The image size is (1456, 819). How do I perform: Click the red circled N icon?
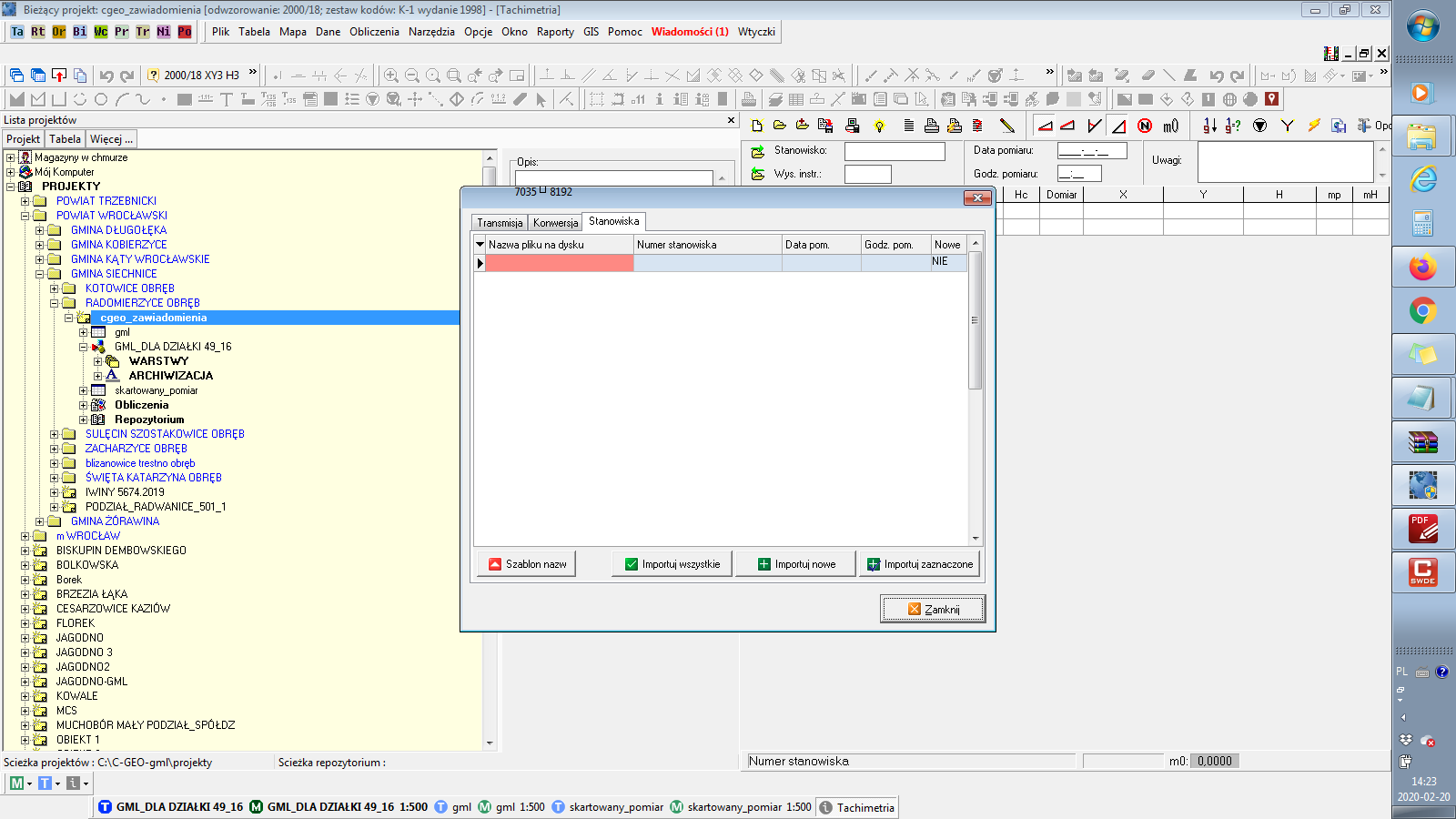coord(1145,126)
